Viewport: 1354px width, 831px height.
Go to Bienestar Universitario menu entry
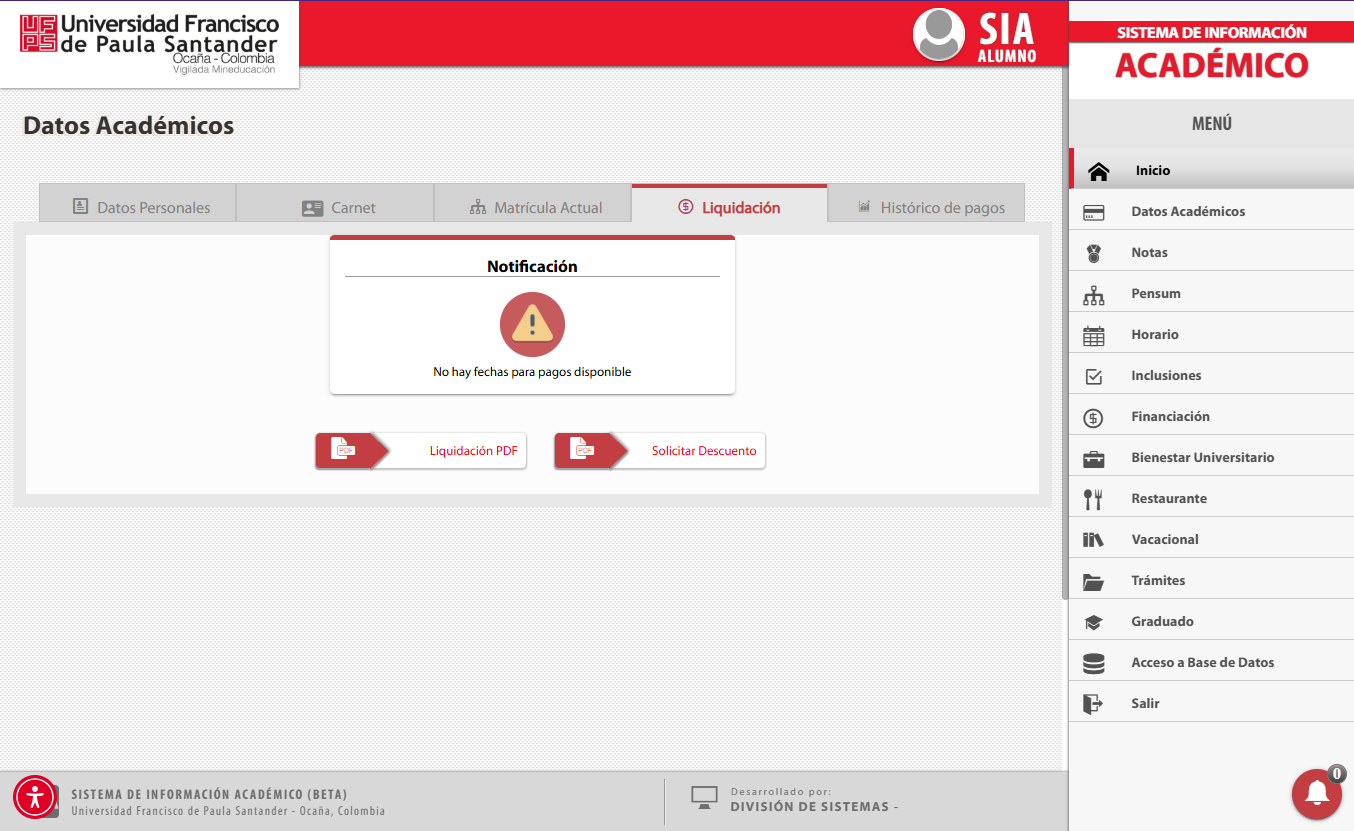point(1211,457)
